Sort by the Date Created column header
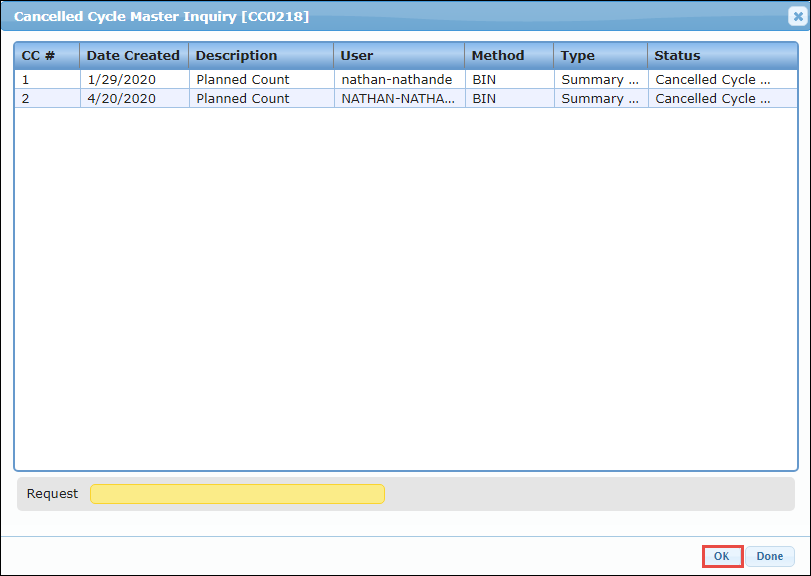 click(x=133, y=56)
